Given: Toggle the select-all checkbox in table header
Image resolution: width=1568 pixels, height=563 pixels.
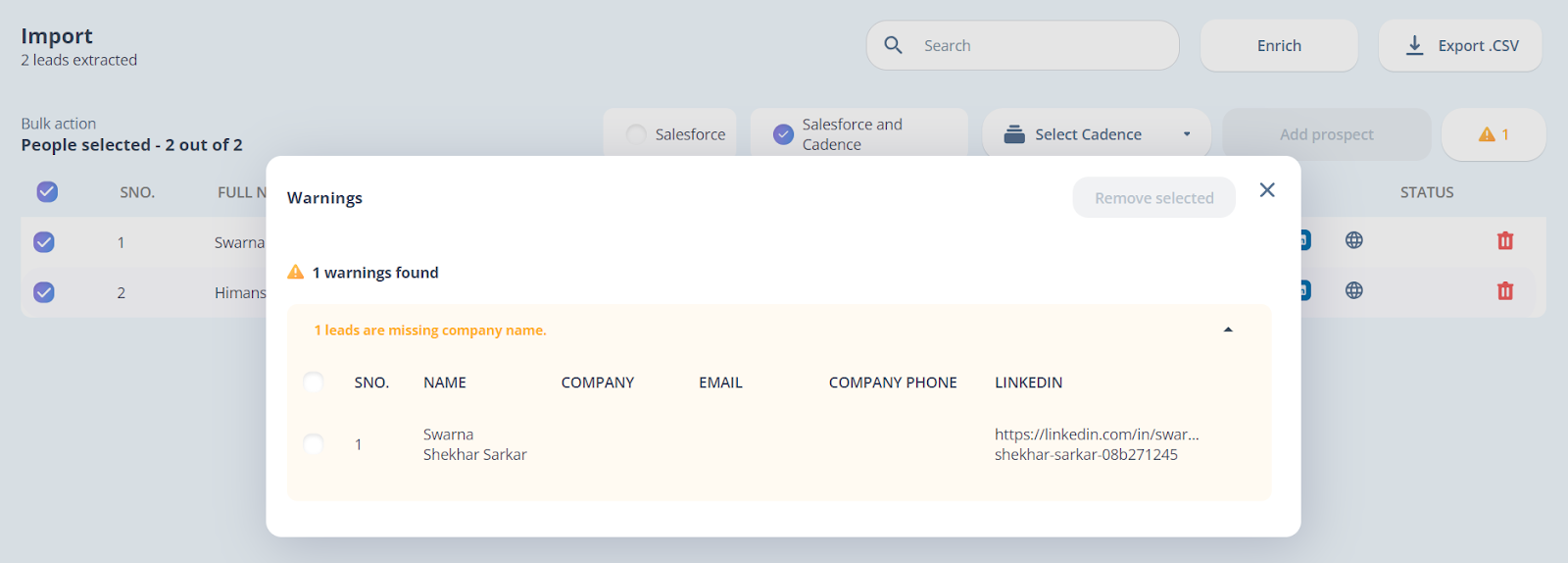Looking at the screenshot, I should [47, 191].
